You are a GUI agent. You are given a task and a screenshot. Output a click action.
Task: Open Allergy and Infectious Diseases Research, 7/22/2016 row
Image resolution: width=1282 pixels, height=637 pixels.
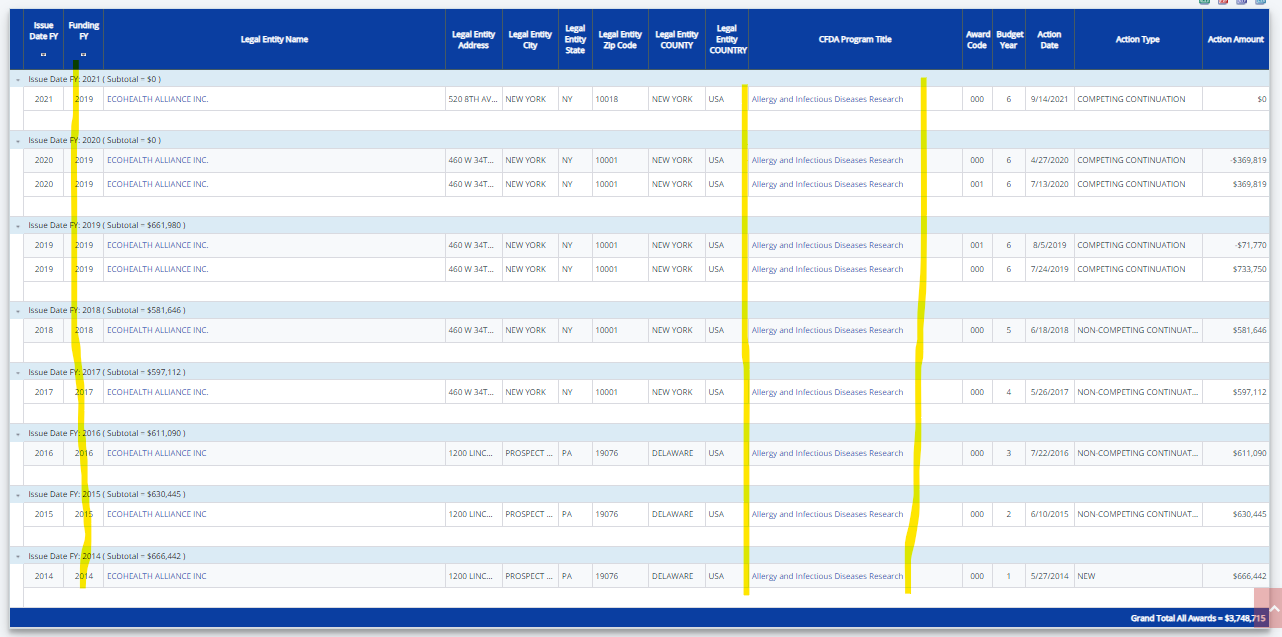tap(827, 453)
